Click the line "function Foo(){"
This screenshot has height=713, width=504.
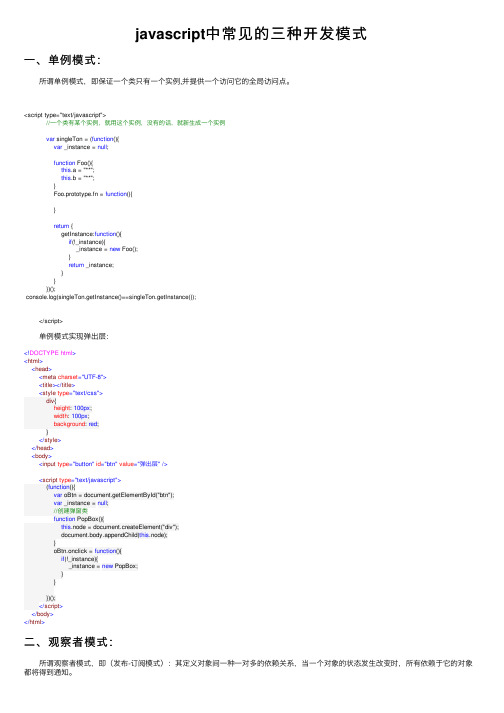[73, 163]
